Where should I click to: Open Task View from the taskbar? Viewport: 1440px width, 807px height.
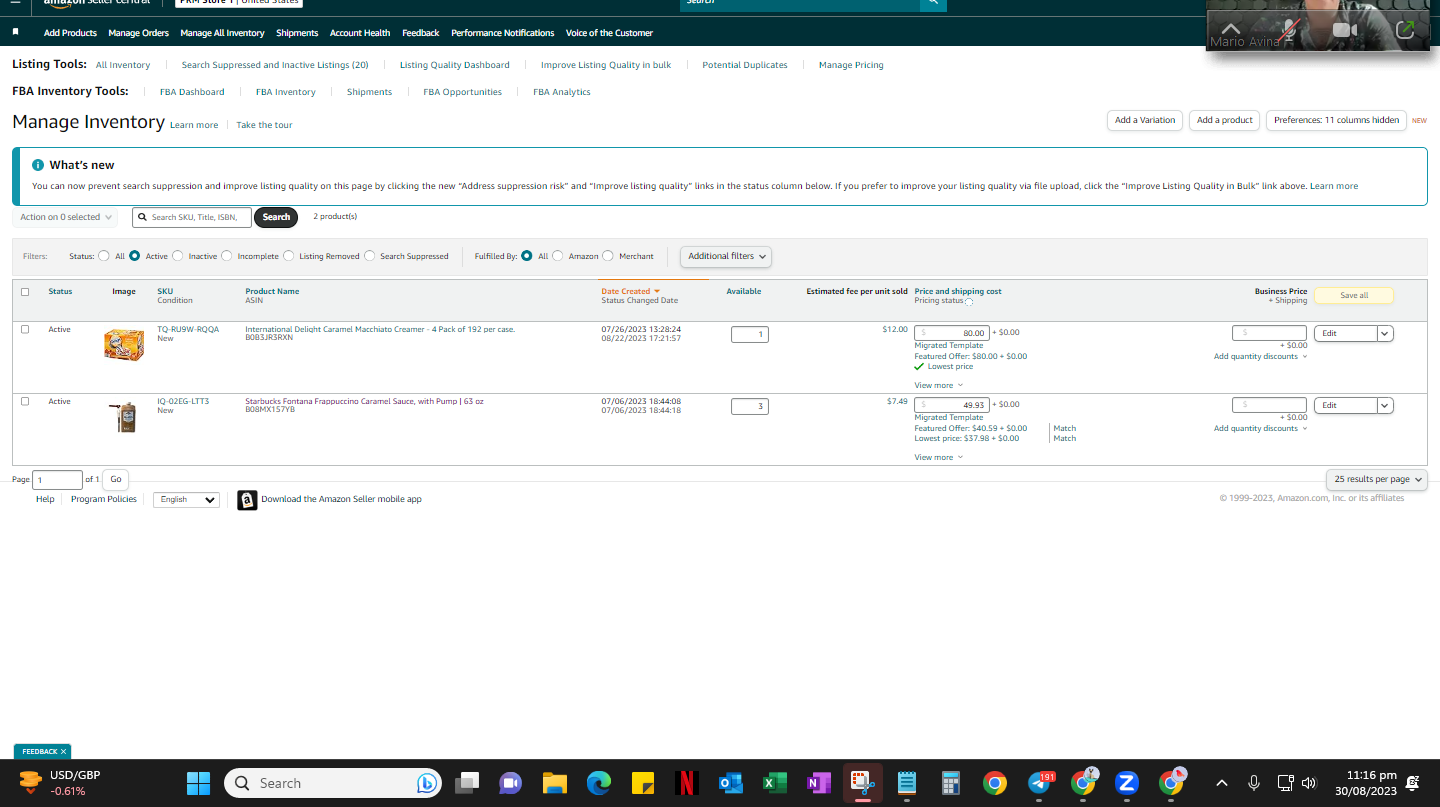[x=467, y=783]
